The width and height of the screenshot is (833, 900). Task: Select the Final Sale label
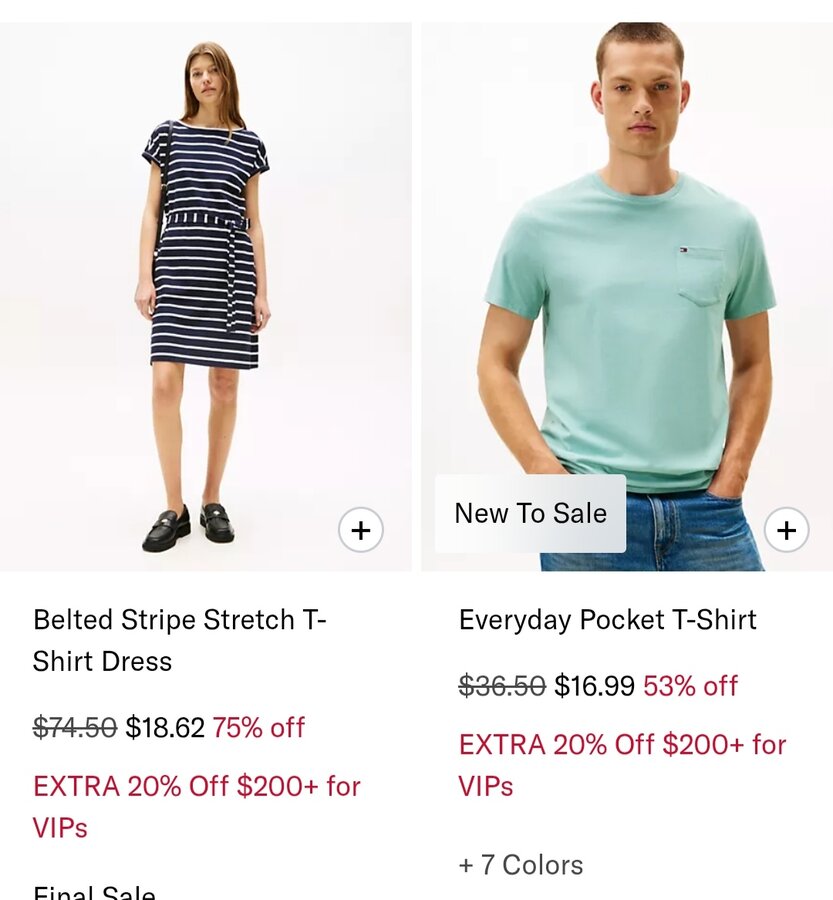pos(94,893)
